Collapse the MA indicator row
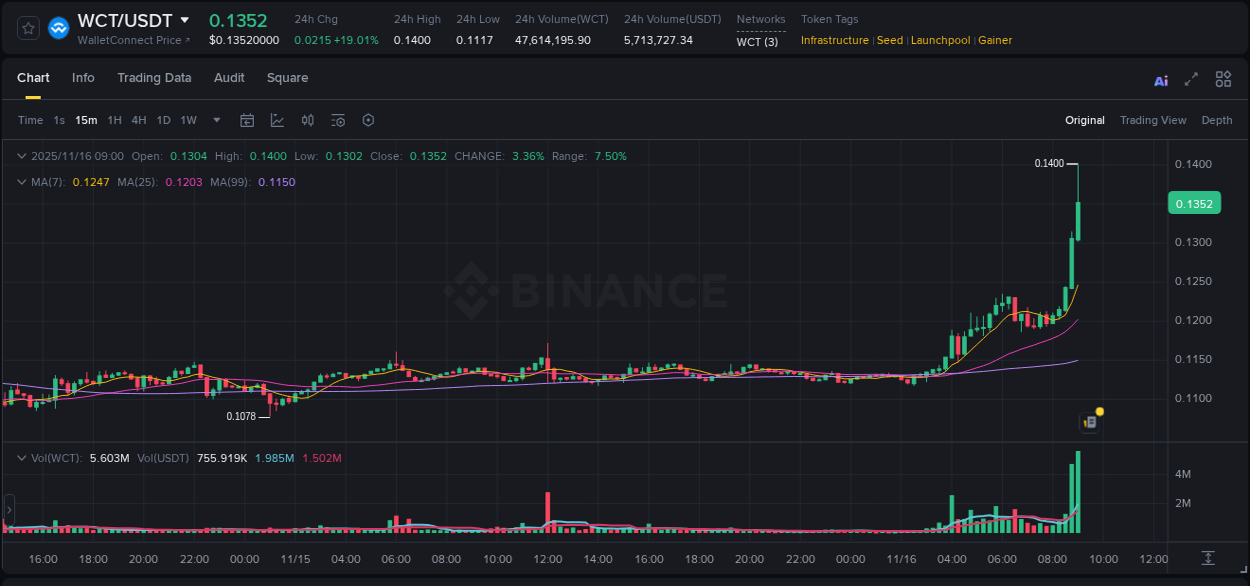Viewport: 1250px width, 586px height. coord(22,182)
